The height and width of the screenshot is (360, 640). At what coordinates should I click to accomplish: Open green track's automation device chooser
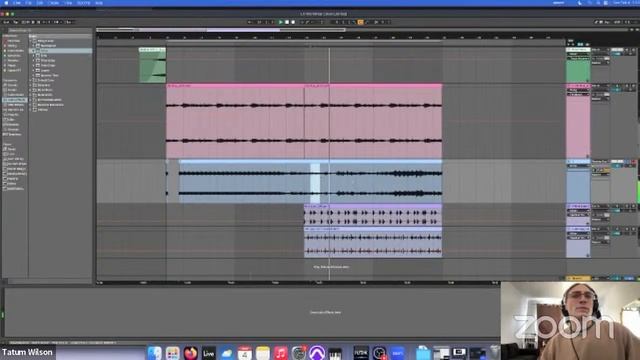(578, 54)
